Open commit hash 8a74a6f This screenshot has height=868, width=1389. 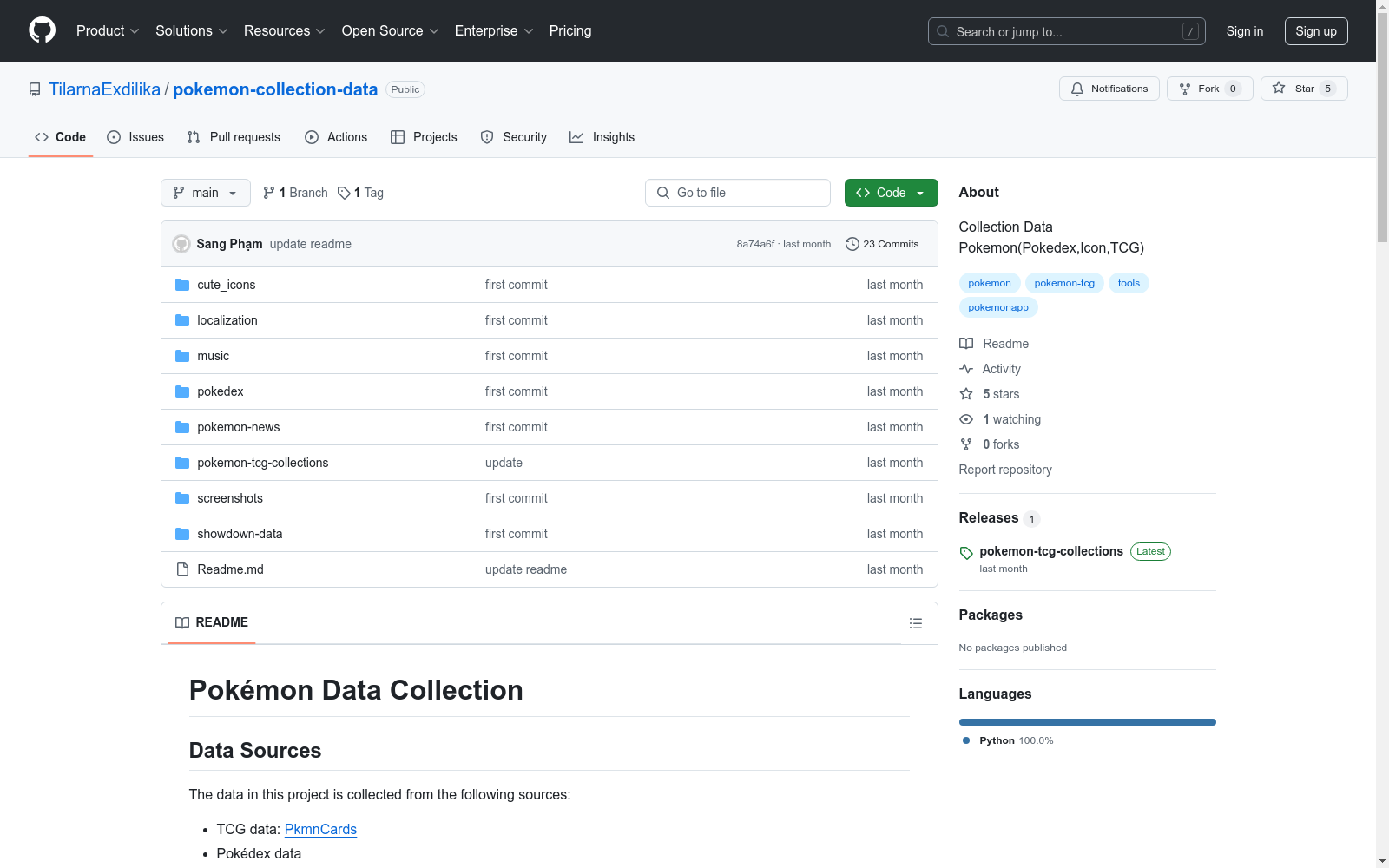tap(755, 244)
